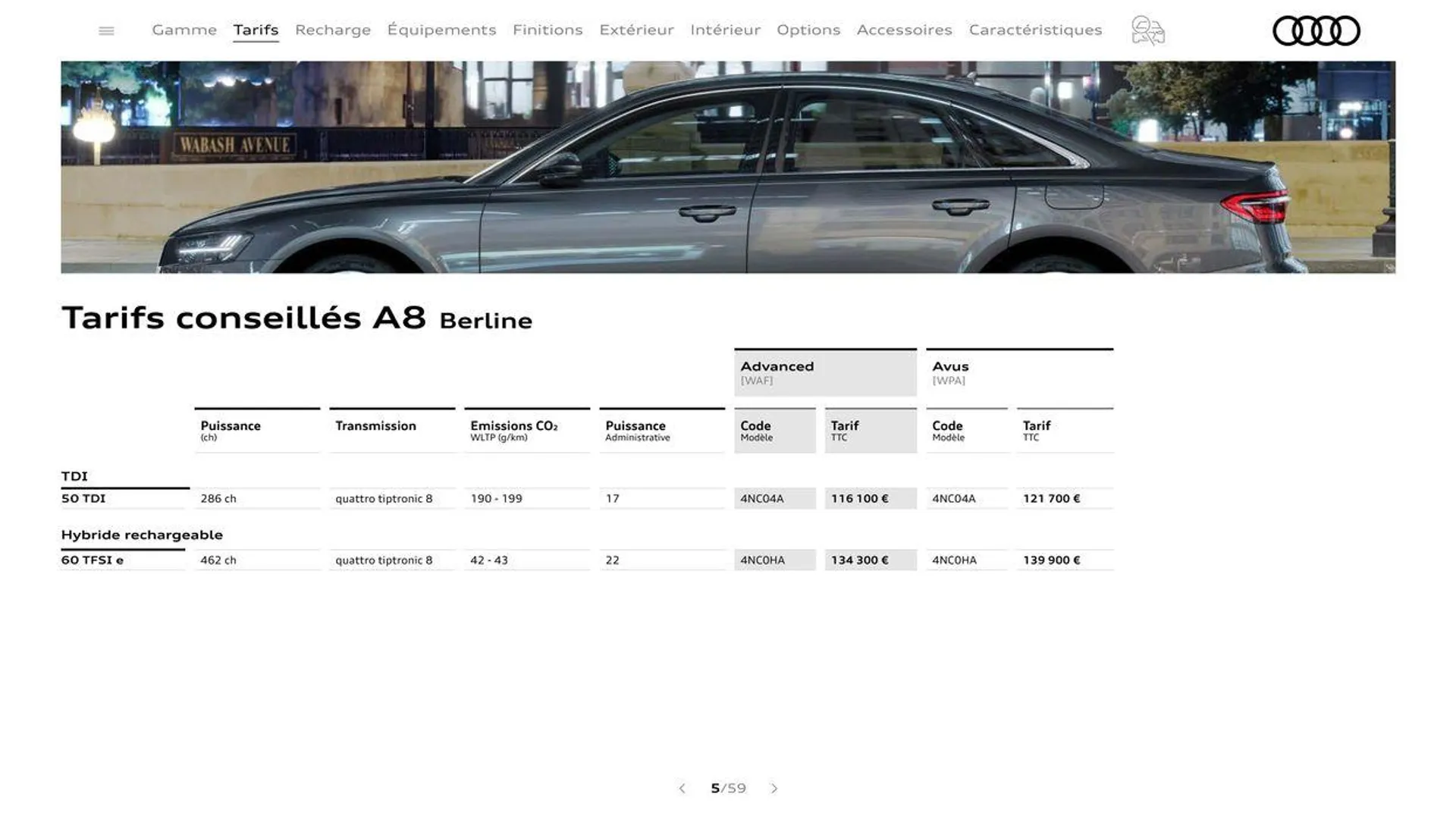The height and width of the screenshot is (819, 1456).
Task: Open the Caractéristiques tab
Action: point(1035,30)
